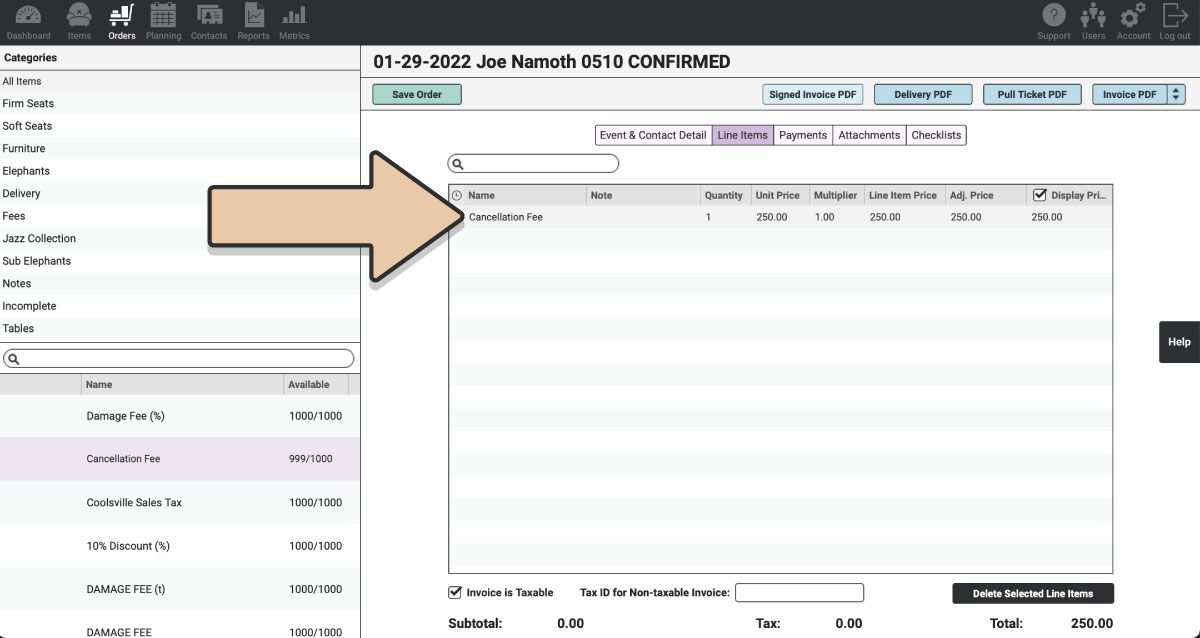This screenshot has width=1200, height=638.
Task: Click the clock icon in table header
Action: [x=457, y=196]
